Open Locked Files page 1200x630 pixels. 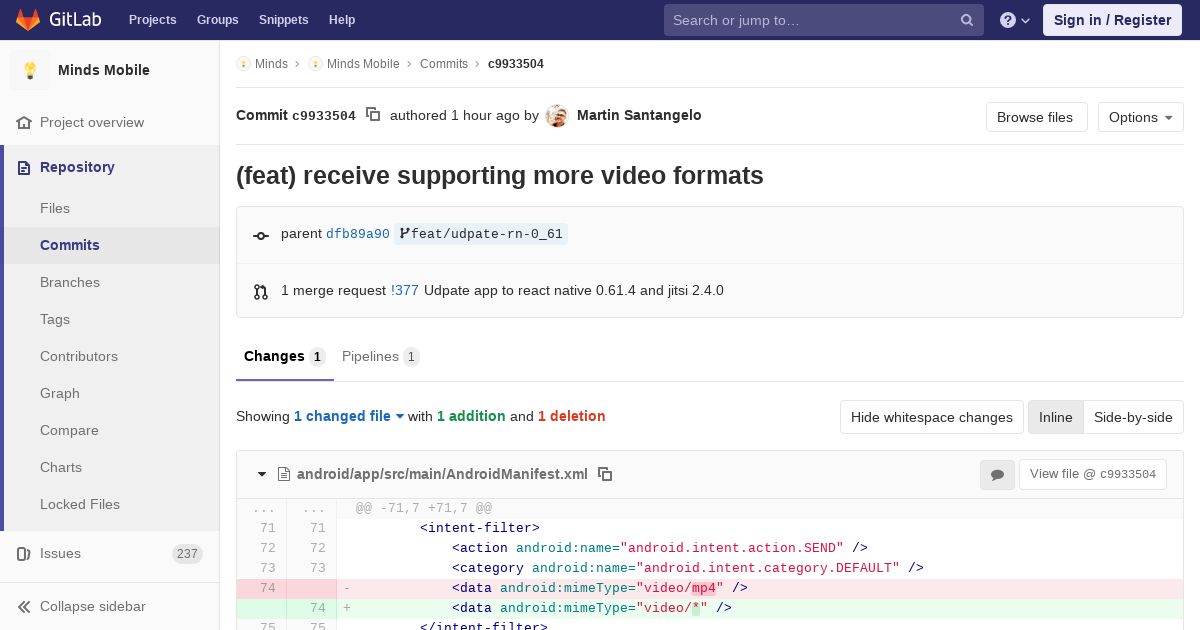click(80, 504)
